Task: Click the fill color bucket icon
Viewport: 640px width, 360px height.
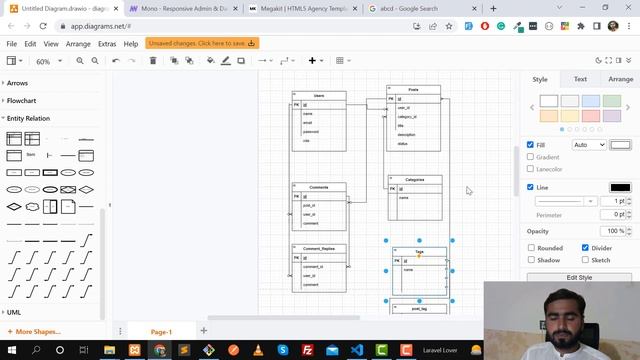Action: pyautogui.click(x=211, y=60)
